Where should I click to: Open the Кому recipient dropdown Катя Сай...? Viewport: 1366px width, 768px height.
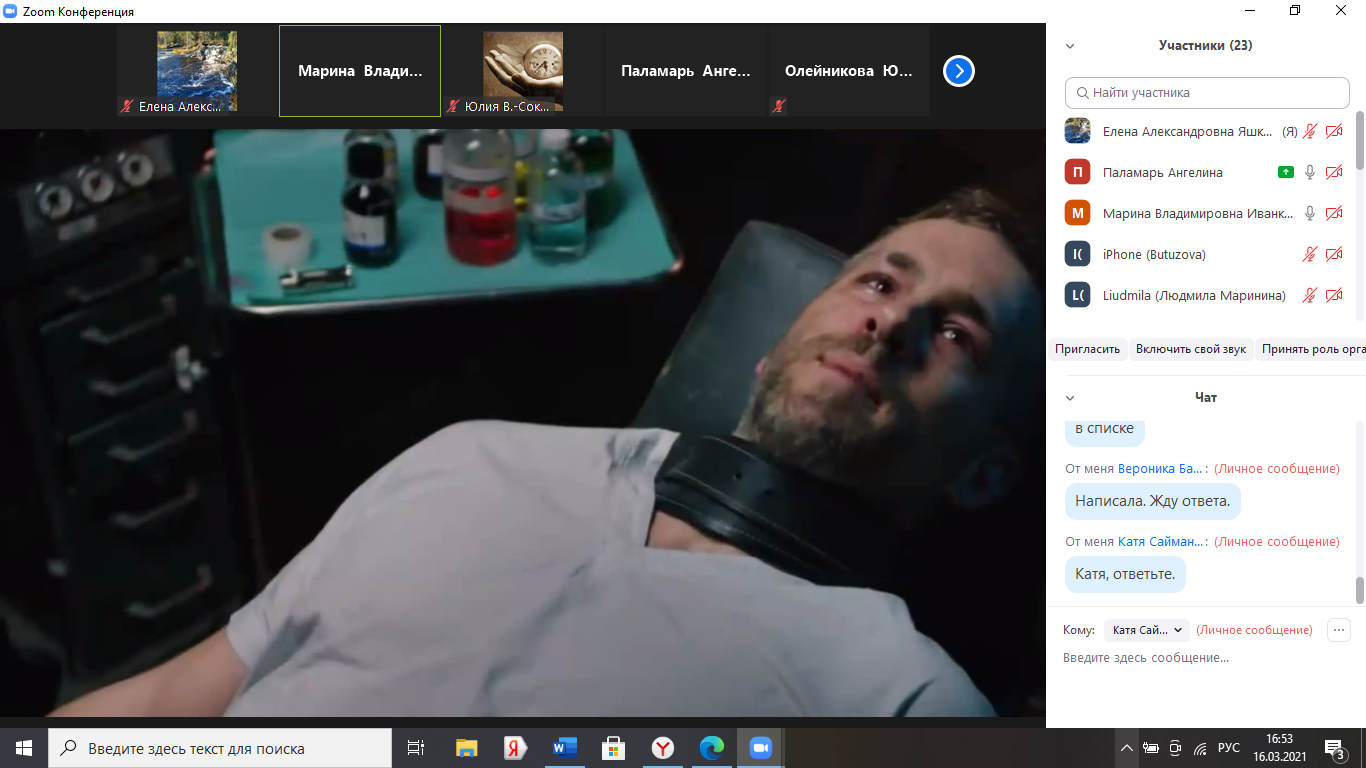click(x=1147, y=630)
